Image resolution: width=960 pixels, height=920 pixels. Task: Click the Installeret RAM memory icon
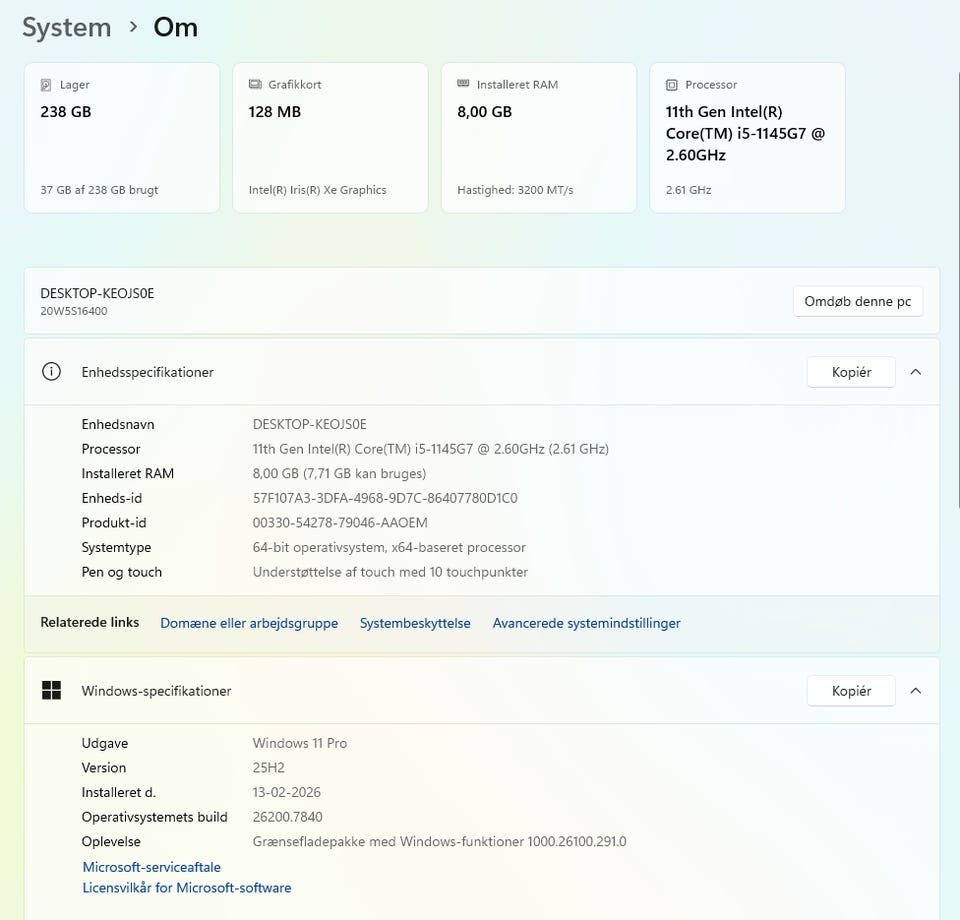pyautogui.click(x=463, y=85)
